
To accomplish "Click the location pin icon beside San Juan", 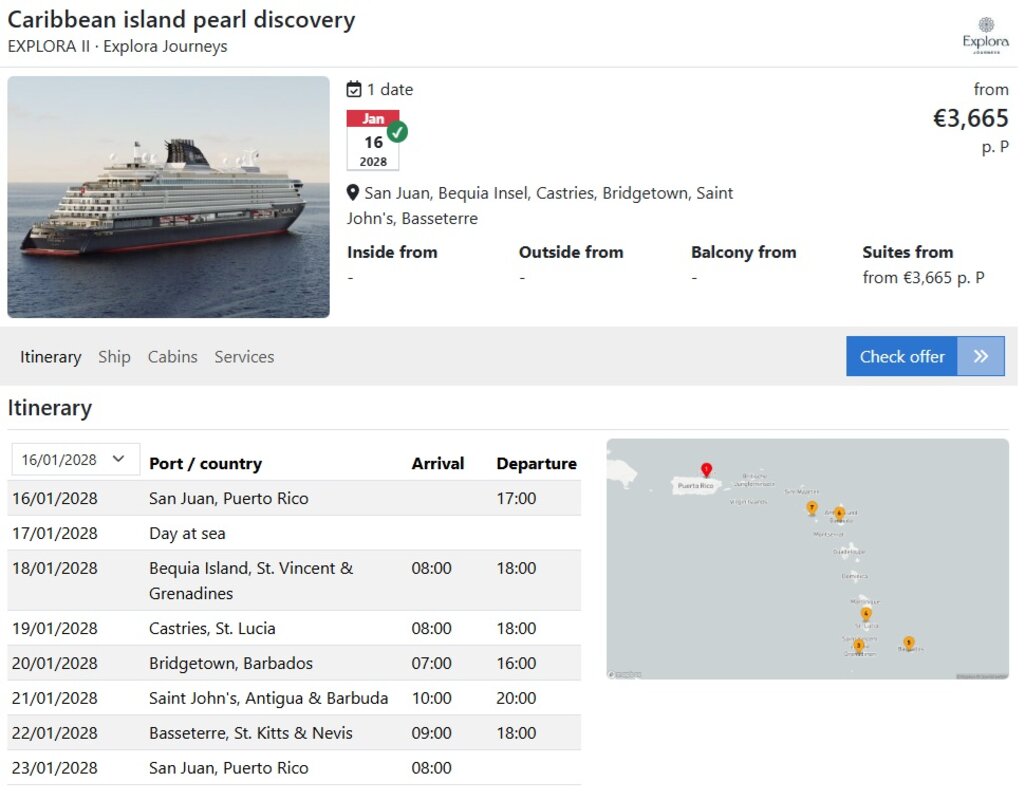I will [352, 193].
